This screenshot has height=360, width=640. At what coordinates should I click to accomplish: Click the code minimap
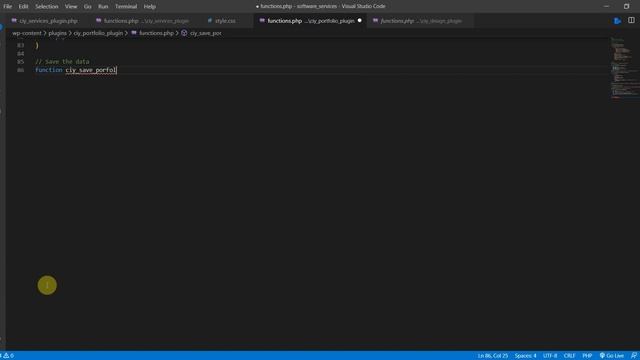624,69
